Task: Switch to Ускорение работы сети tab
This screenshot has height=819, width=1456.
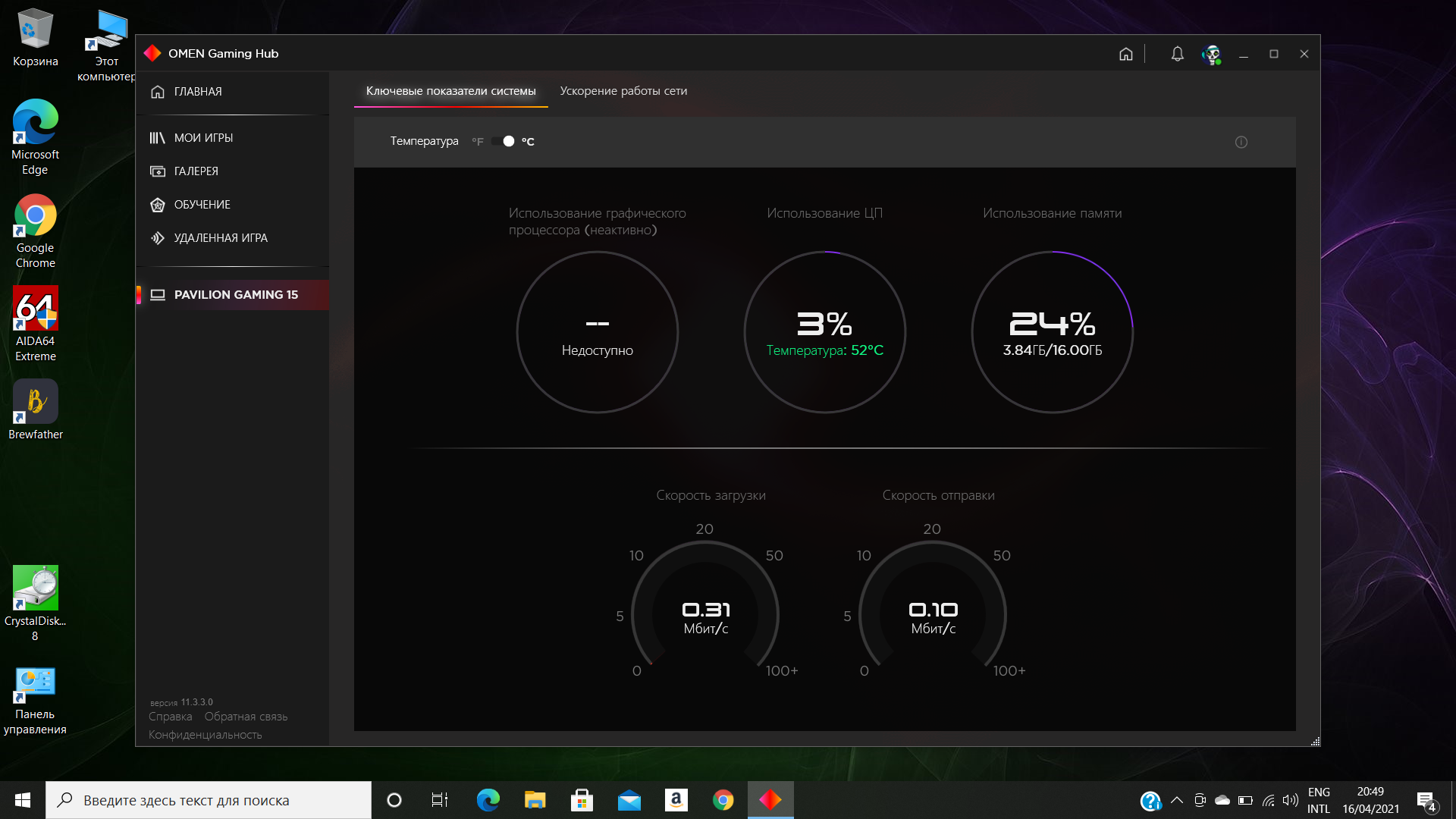Action: point(623,90)
